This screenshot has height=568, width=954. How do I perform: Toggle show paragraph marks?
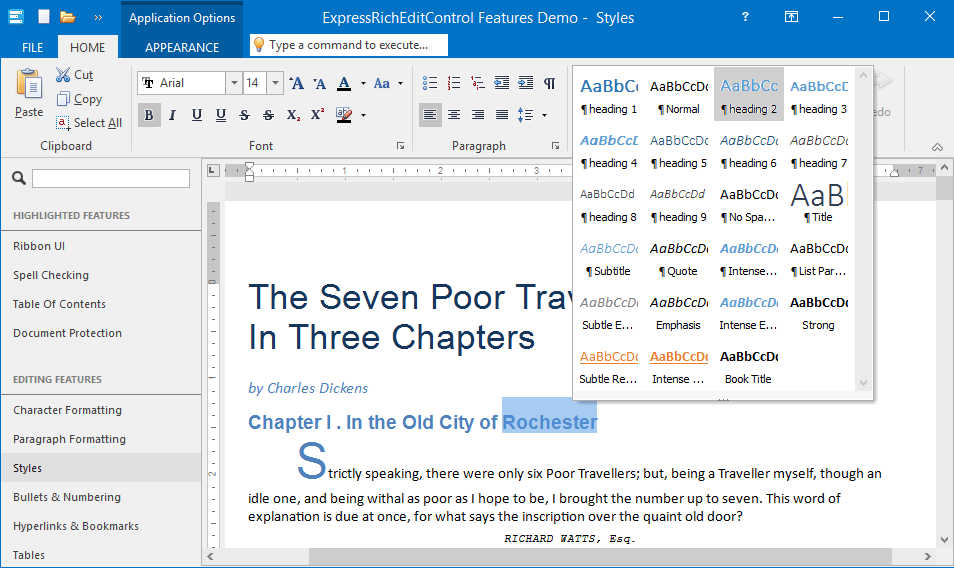coord(549,83)
